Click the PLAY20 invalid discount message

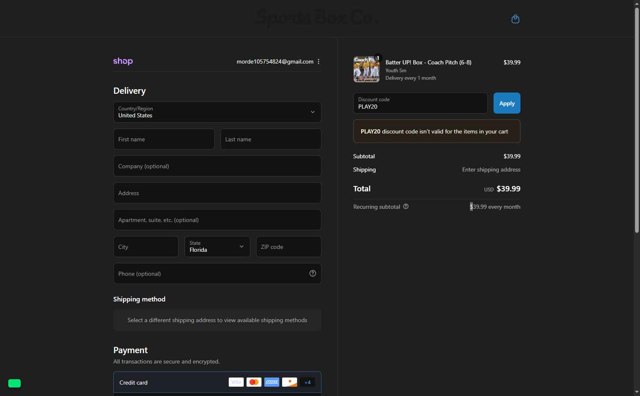(x=437, y=131)
